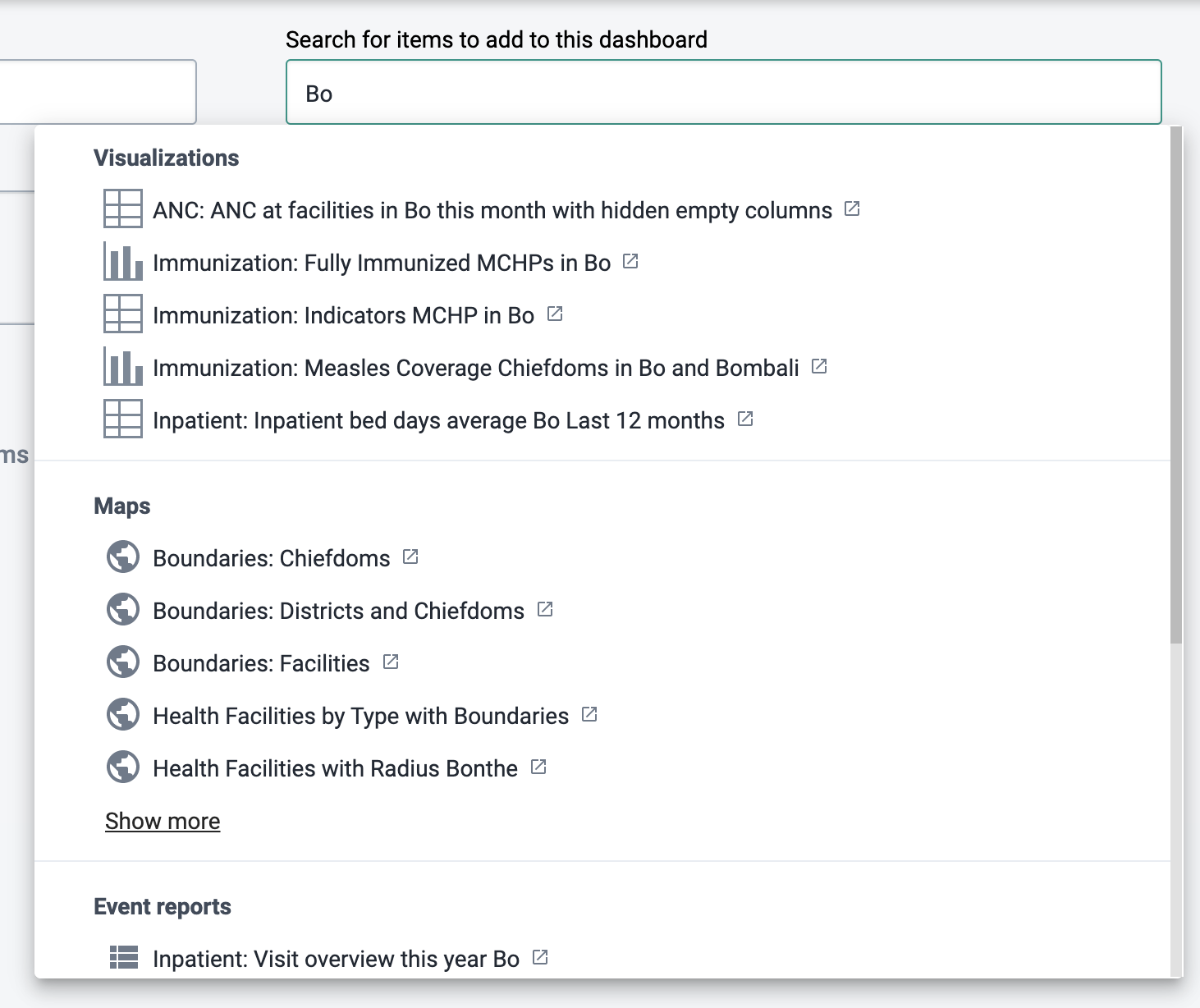Open Boundaries: Facilities external link icon
Image resolution: width=1200 pixels, height=1008 pixels.
coord(391,662)
